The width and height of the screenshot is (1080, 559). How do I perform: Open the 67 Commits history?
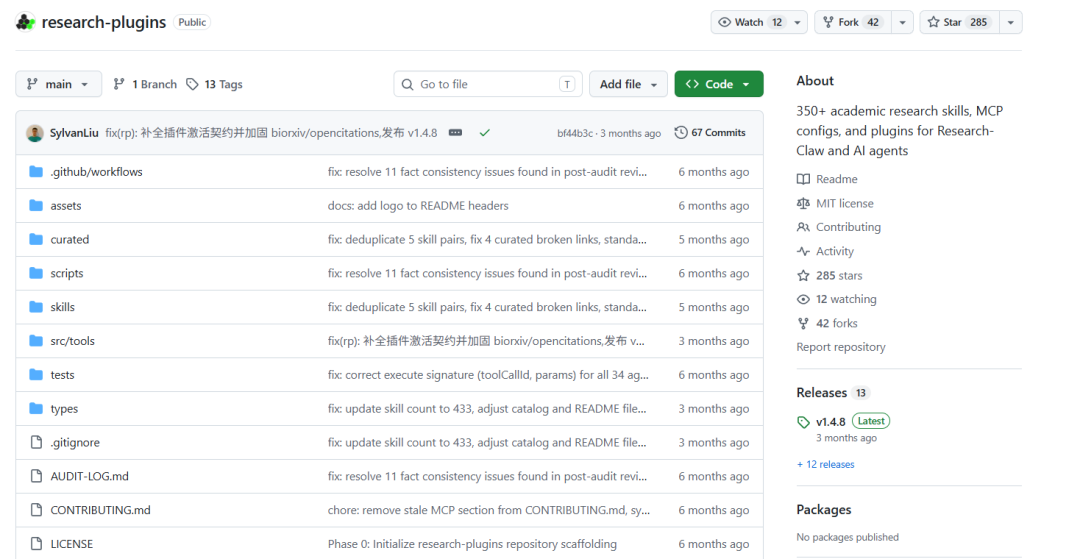pyautogui.click(x=710, y=132)
